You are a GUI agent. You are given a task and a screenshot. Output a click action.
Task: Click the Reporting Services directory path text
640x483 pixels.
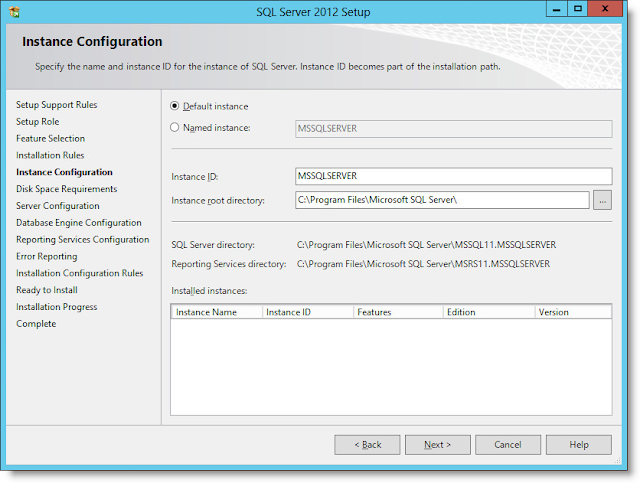(423, 264)
